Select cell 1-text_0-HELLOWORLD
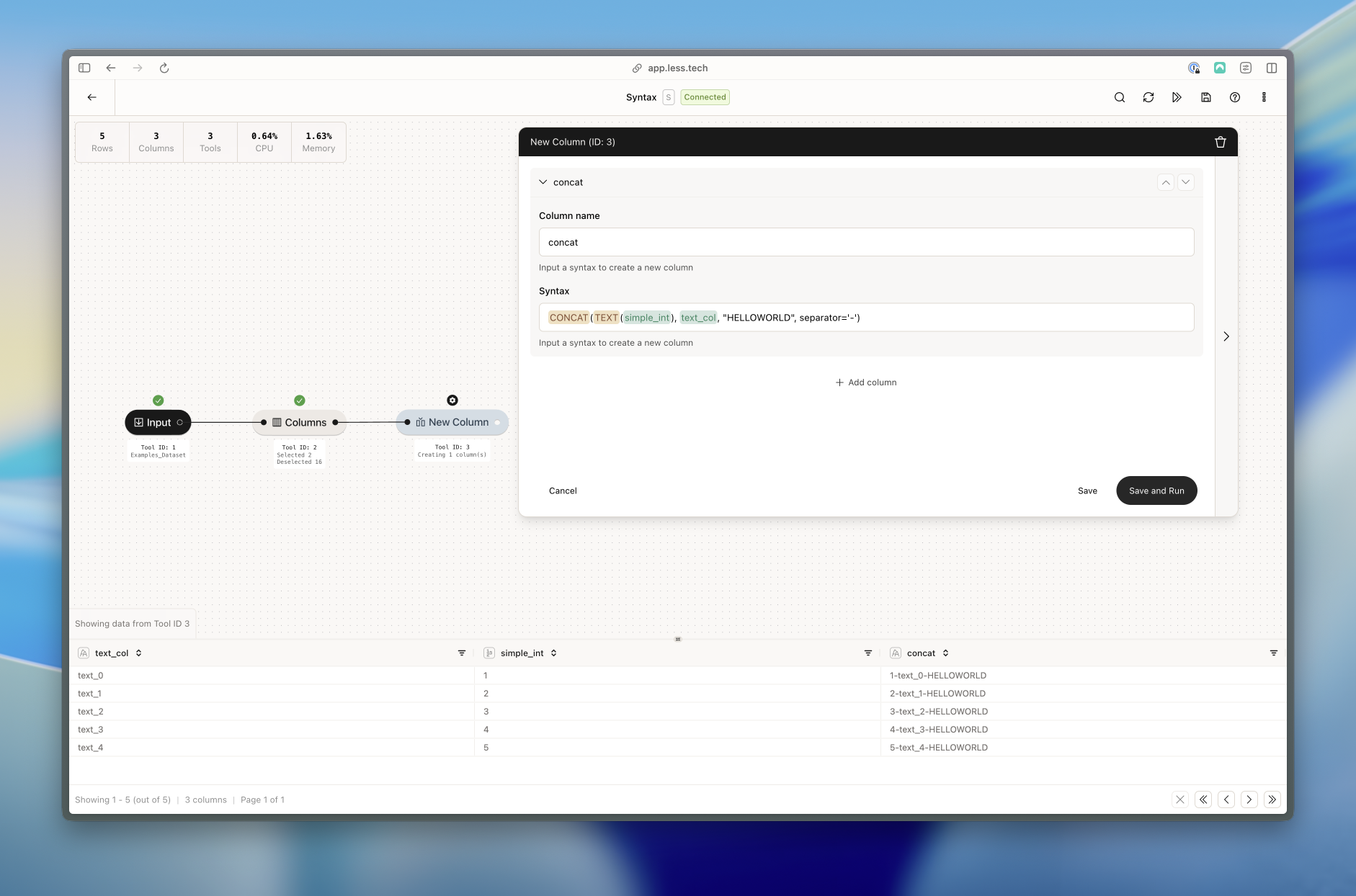 click(x=1084, y=676)
